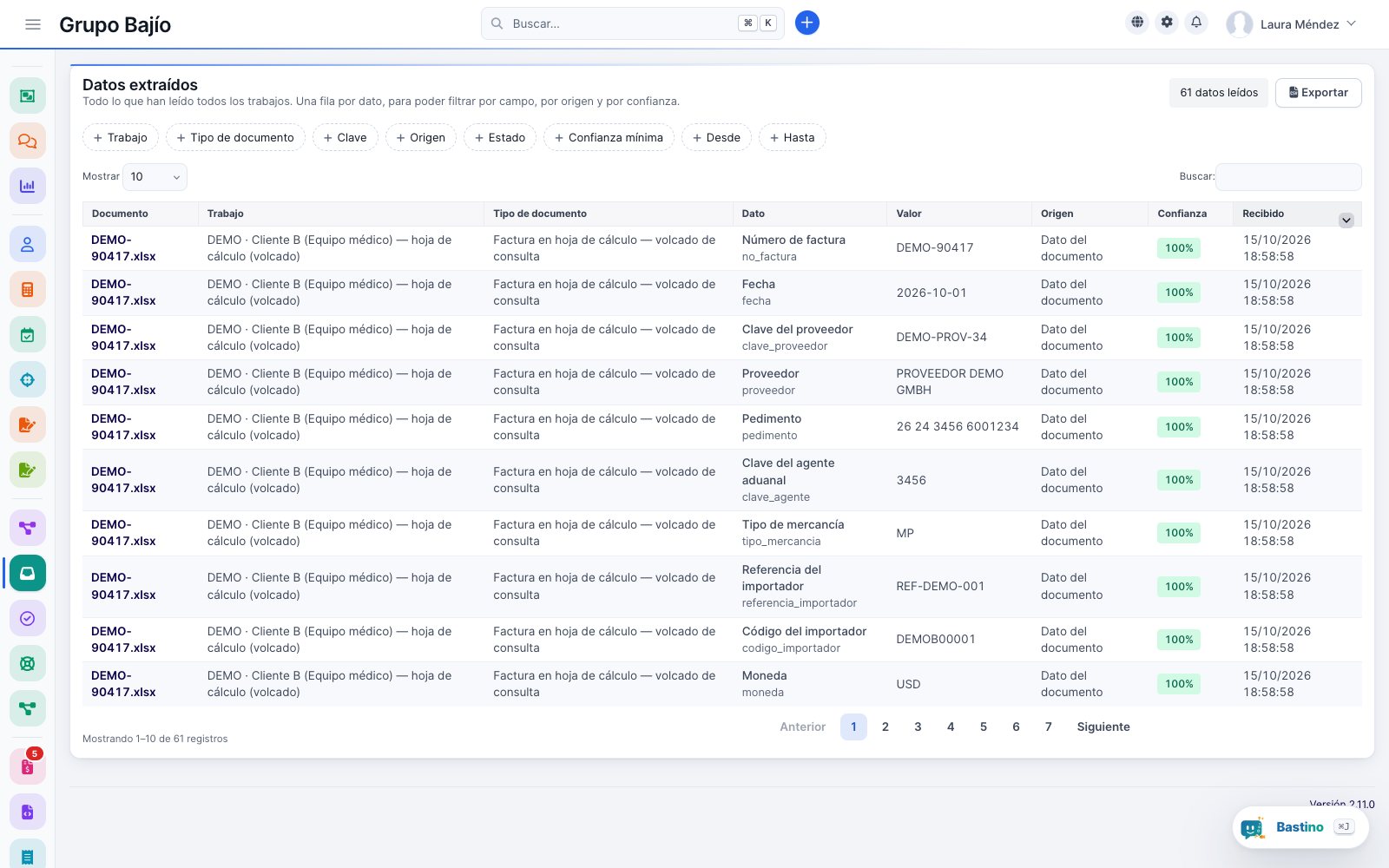Open the purple circled checkmark sidebar icon
Viewport: 1389px width, 868px height.
[x=28, y=618]
